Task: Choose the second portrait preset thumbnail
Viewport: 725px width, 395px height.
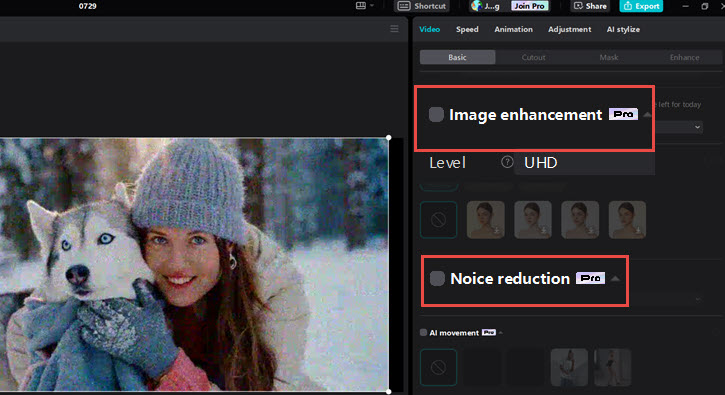Action: click(533, 220)
